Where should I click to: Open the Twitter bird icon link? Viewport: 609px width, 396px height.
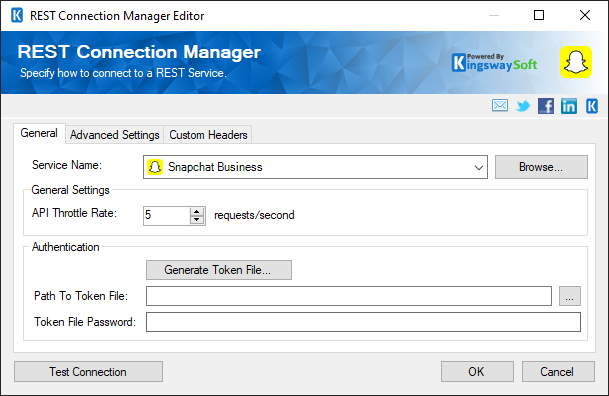[x=523, y=106]
